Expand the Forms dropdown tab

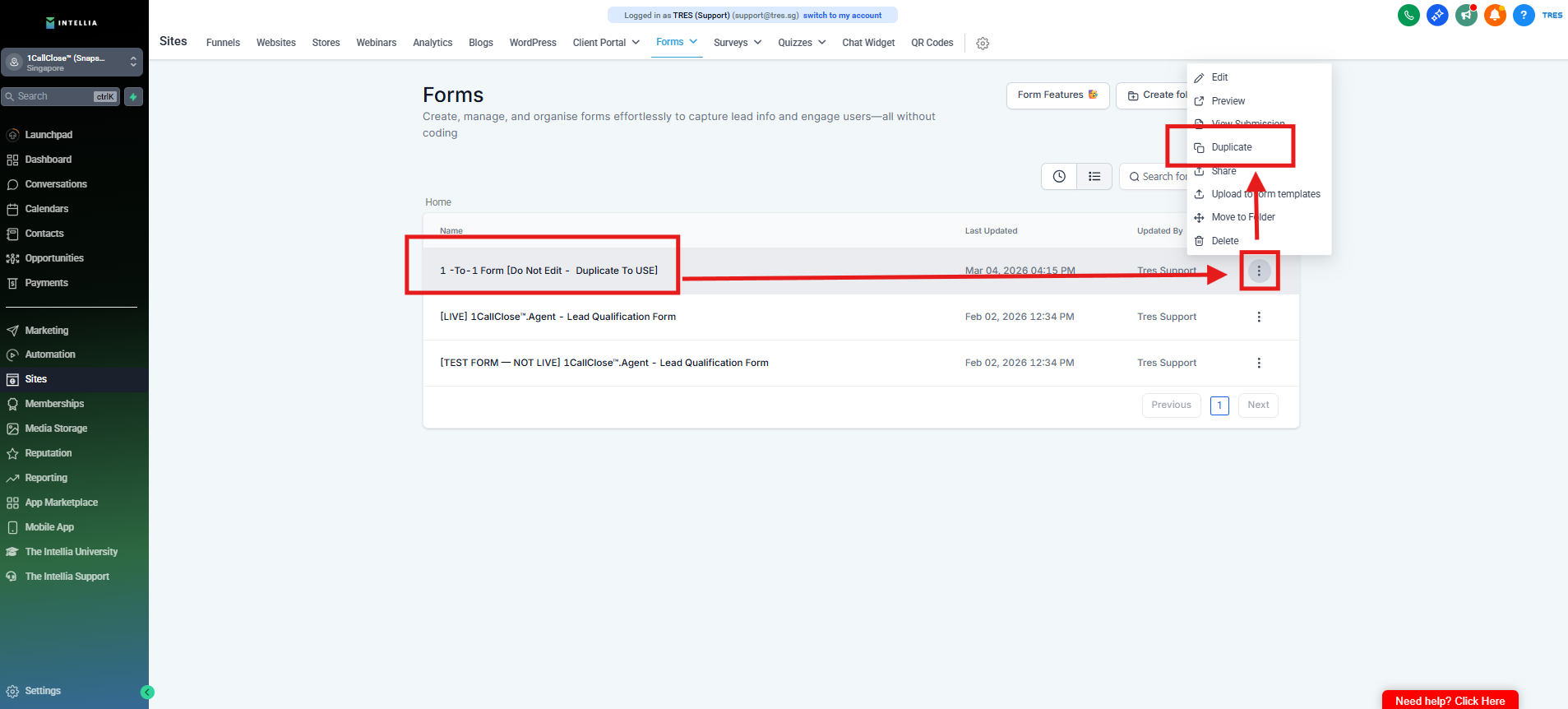(677, 42)
